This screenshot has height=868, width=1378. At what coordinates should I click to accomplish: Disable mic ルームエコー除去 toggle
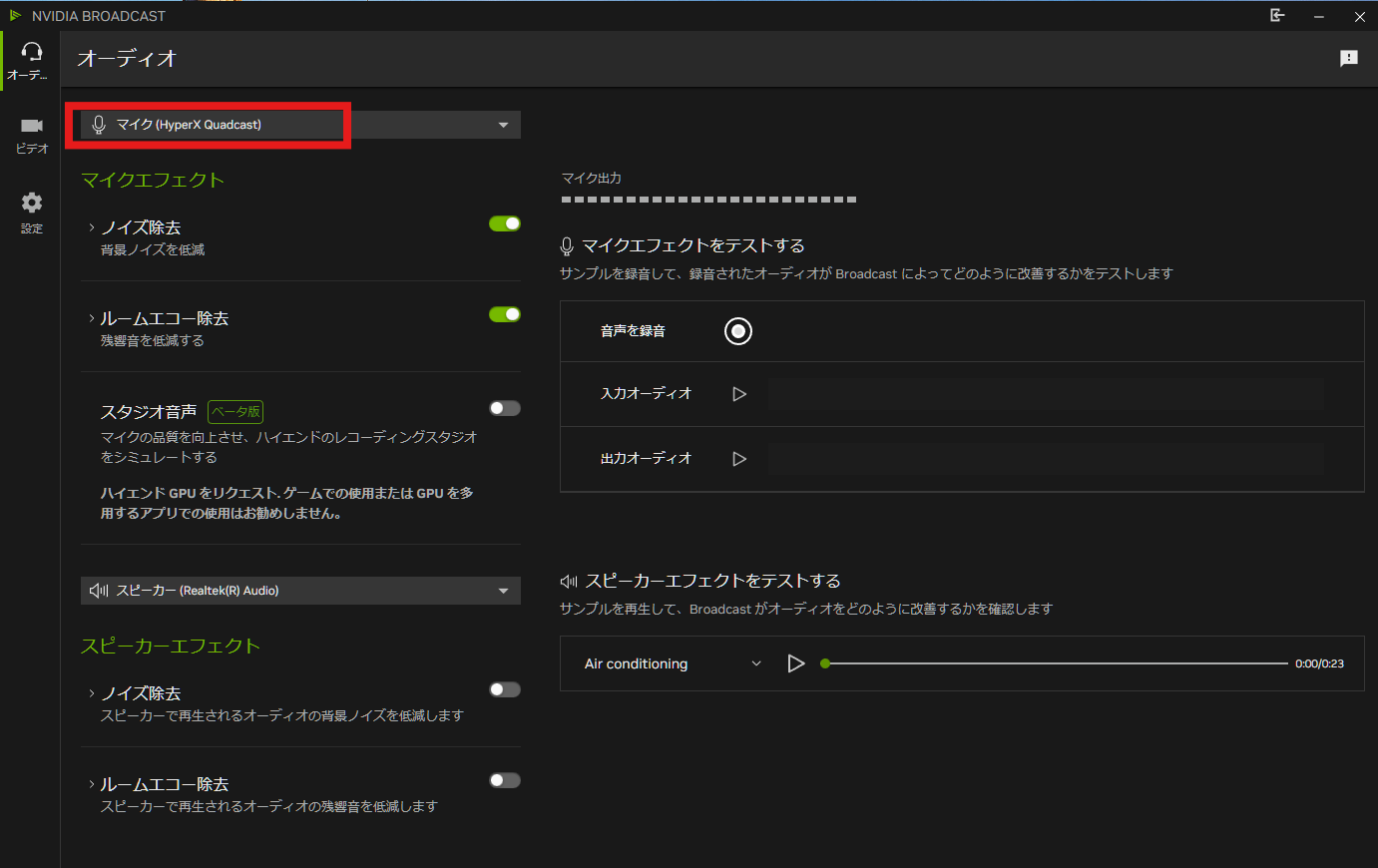pos(505,314)
